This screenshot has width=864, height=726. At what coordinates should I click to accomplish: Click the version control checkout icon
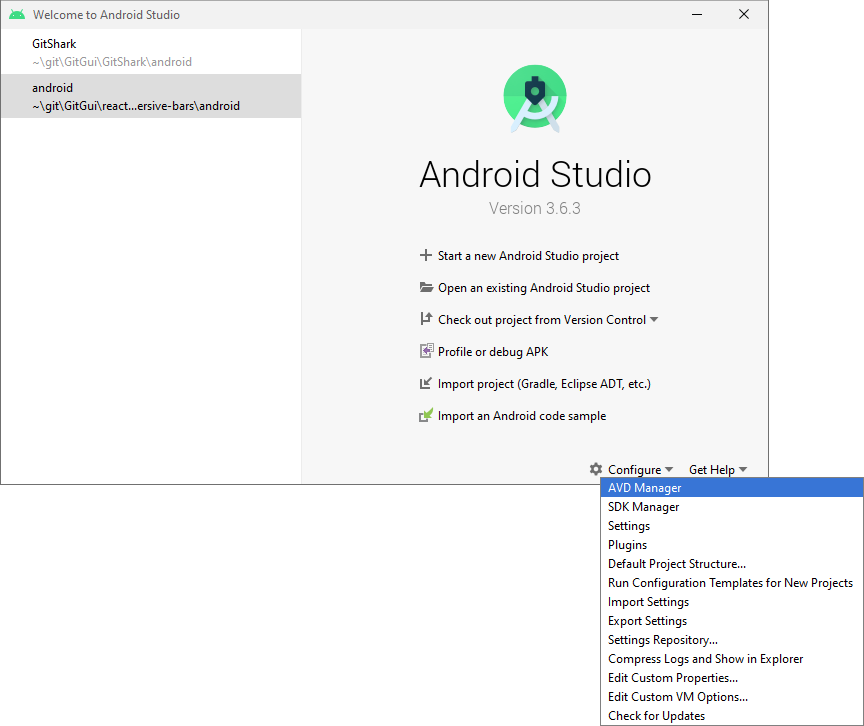click(426, 319)
